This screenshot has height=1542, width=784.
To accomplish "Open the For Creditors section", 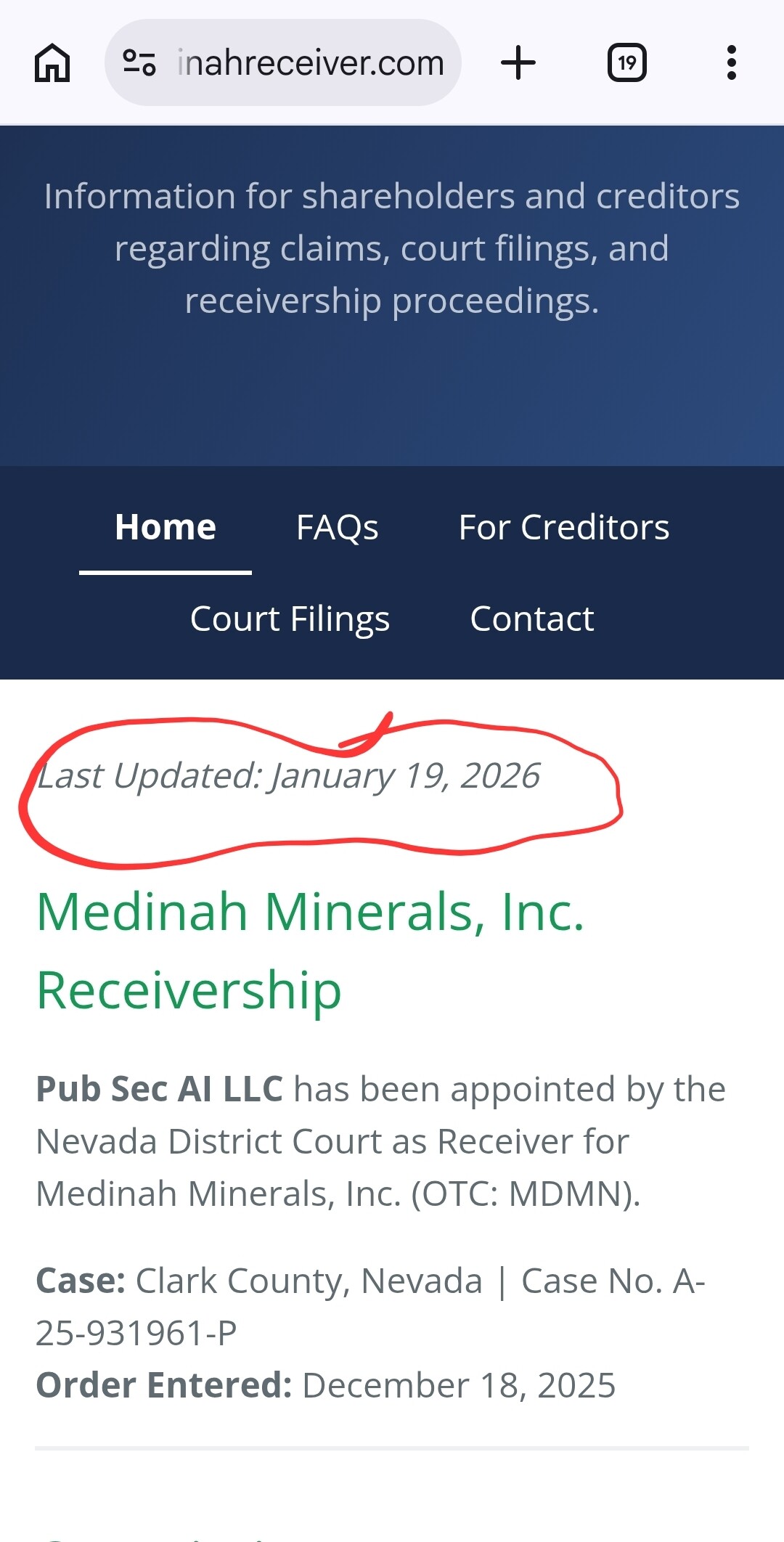I will [564, 527].
